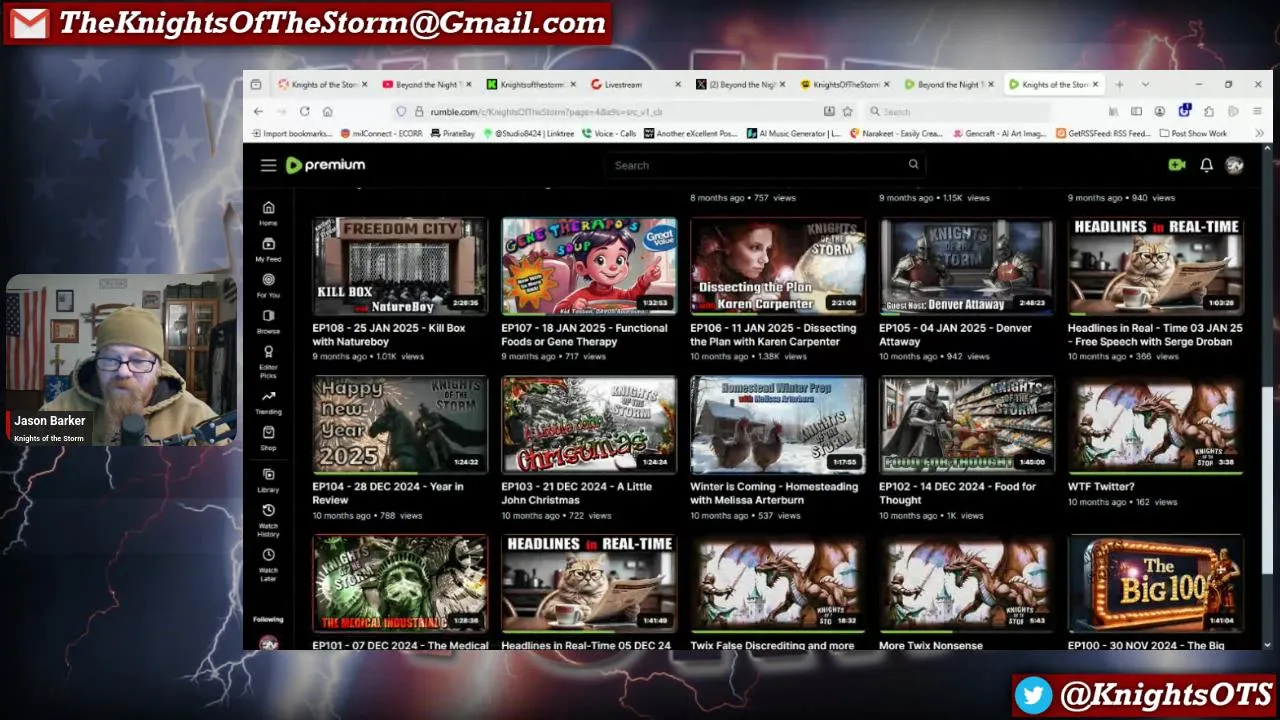1280x720 pixels.
Task: Open the More Twix Nonsense title
Action: tap(931, 645)
